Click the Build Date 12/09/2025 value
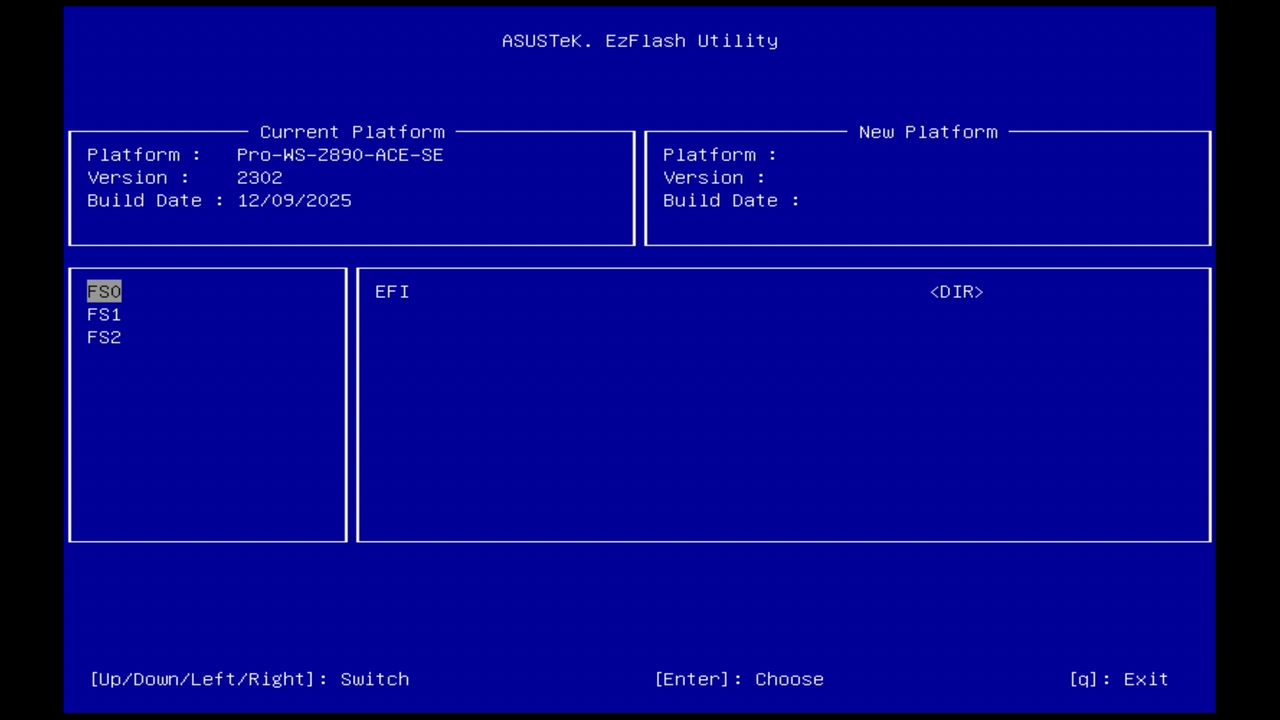Screen dimensions: 1280x720 [294, 200]
